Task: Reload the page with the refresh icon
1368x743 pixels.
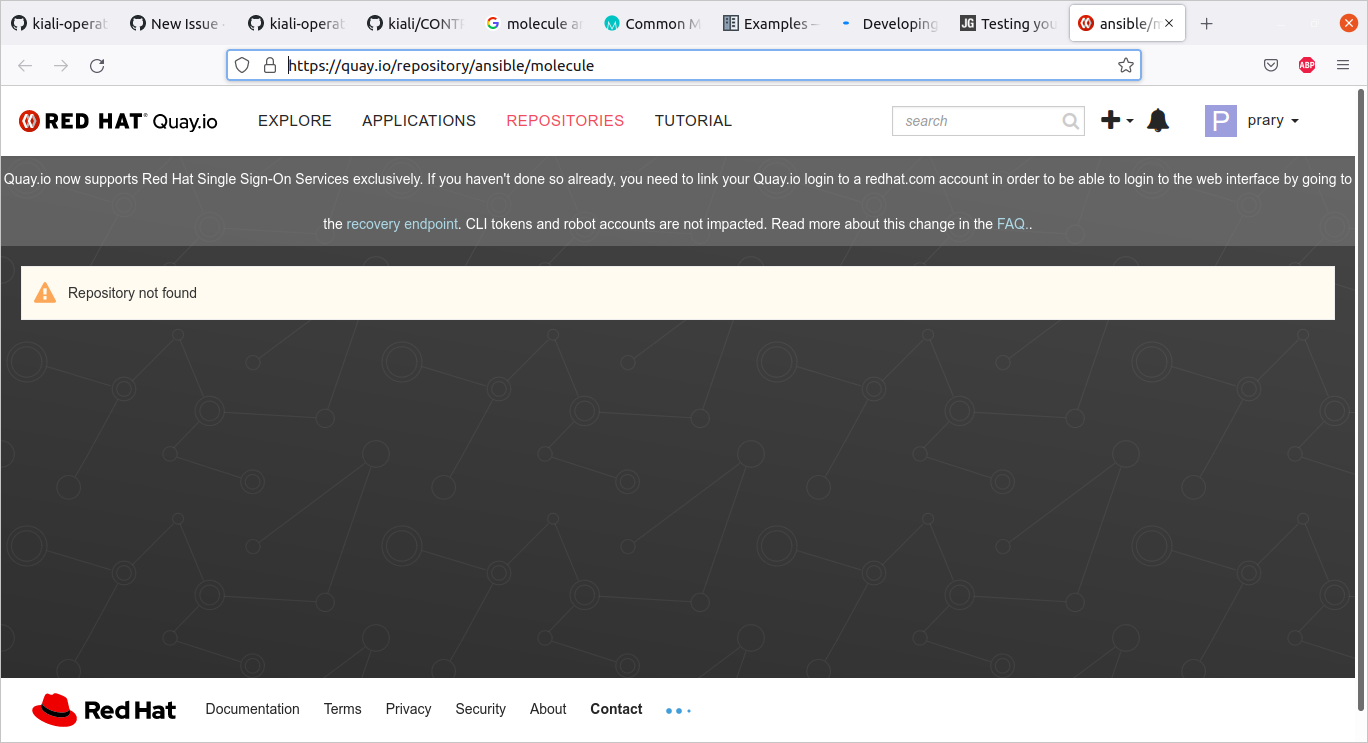Action: [97, 64]
